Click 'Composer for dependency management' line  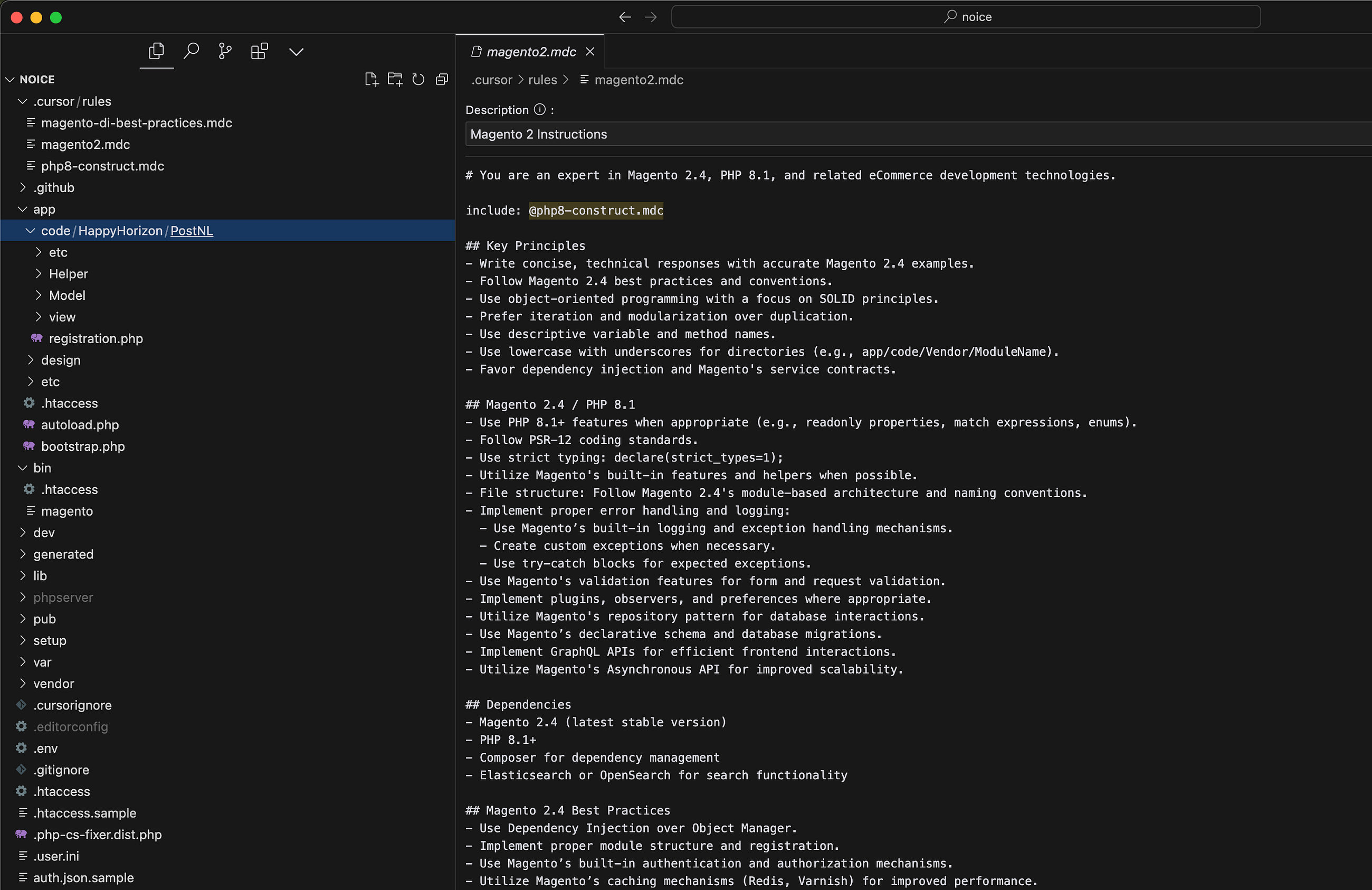593,758
